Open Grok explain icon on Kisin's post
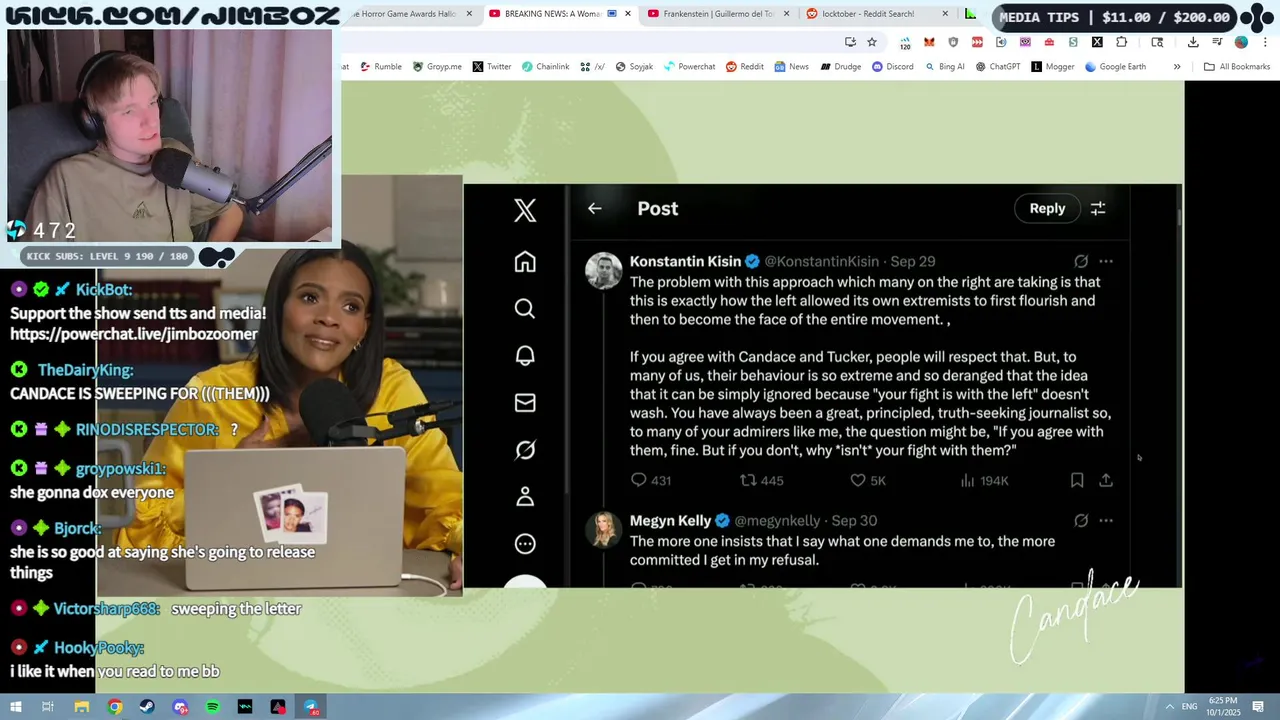The height and width of the screenshot is (720, 1280). pyautogui.click(x=1081, y=261)
